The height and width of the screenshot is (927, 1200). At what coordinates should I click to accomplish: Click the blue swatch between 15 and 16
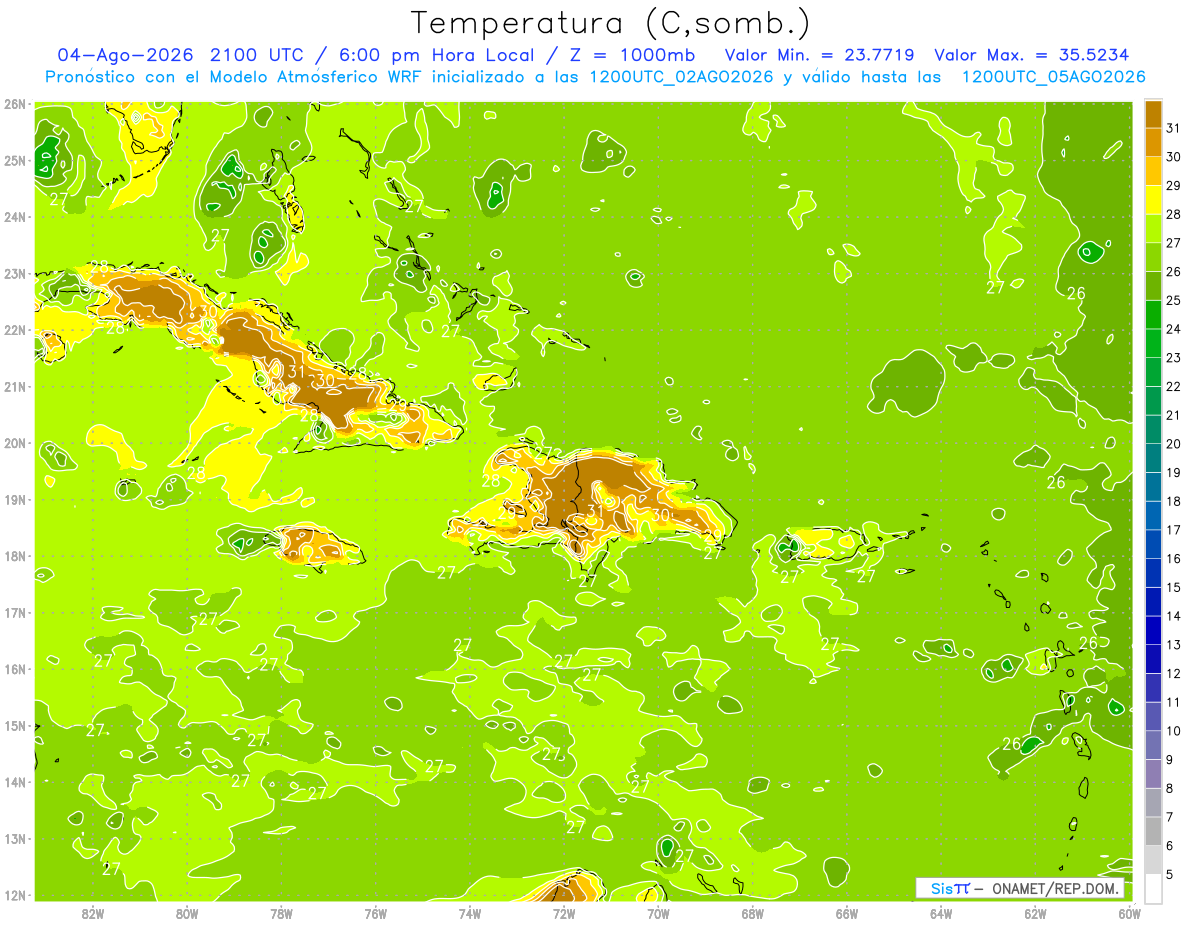pos(1153,573)
